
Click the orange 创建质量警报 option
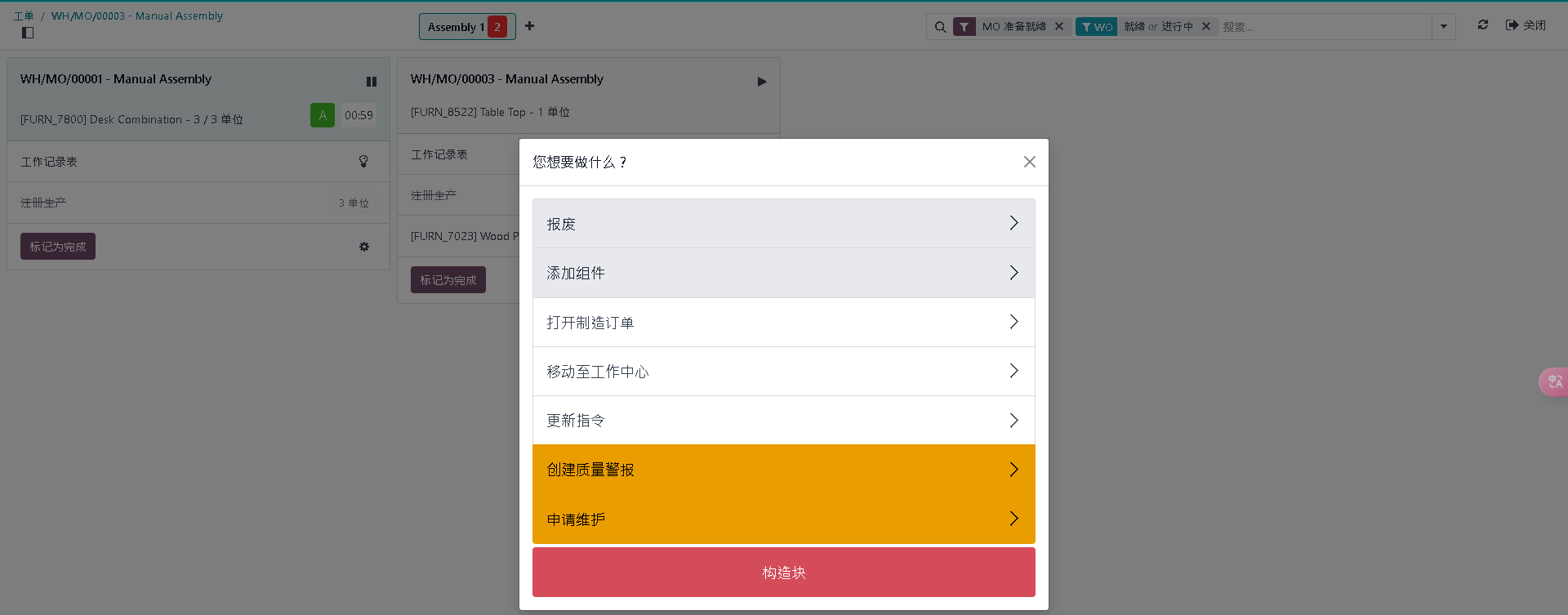783,470
